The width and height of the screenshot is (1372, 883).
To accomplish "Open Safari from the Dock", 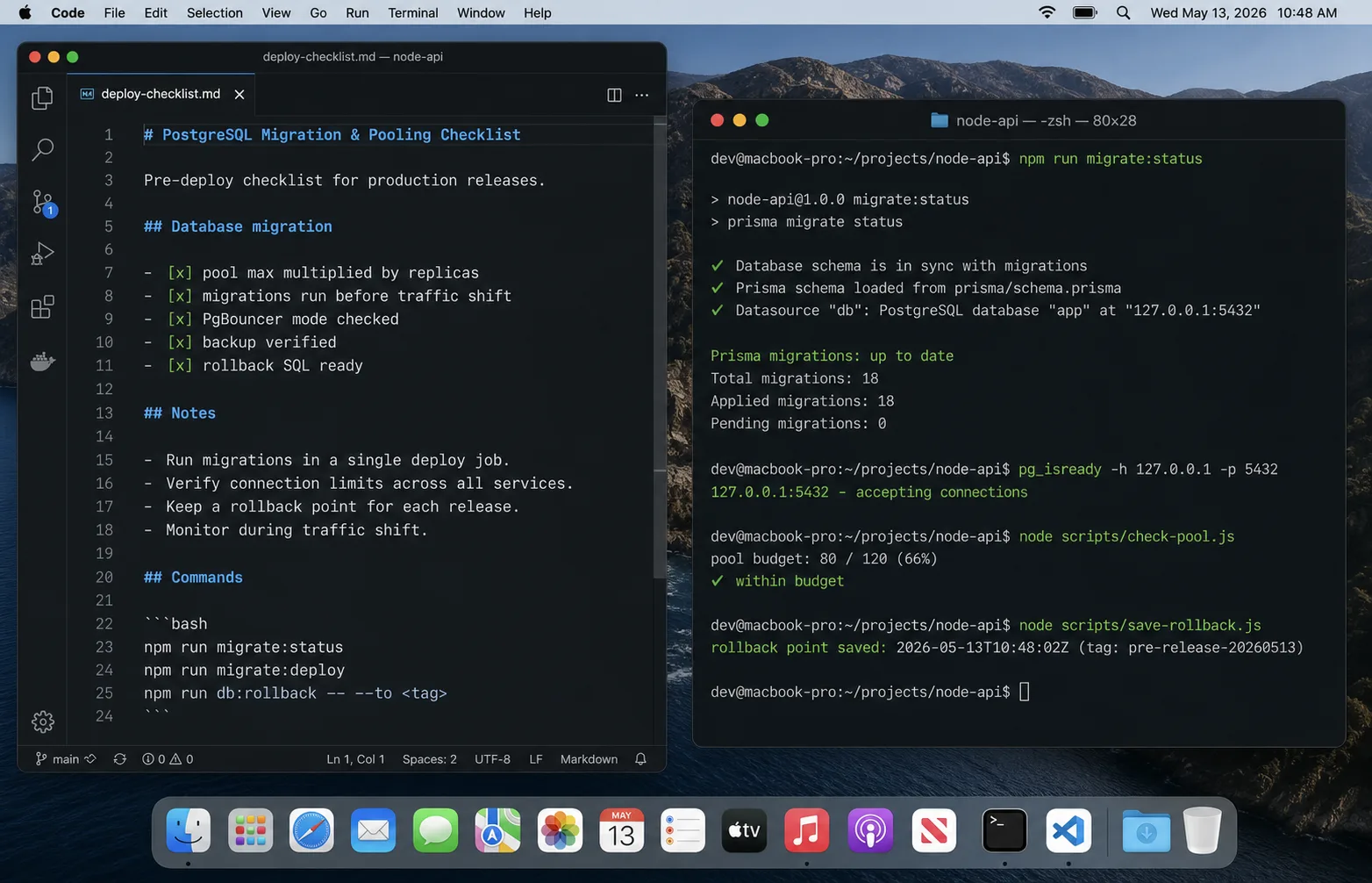I will click(312, 830).
